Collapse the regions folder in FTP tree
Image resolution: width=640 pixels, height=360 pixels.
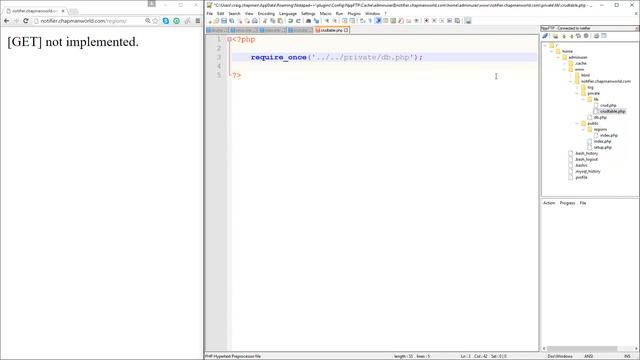584,129
